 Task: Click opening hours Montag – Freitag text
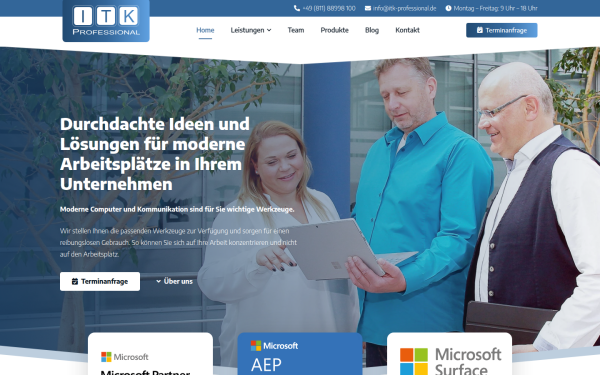pyautogui.click(x=496, y=8)
